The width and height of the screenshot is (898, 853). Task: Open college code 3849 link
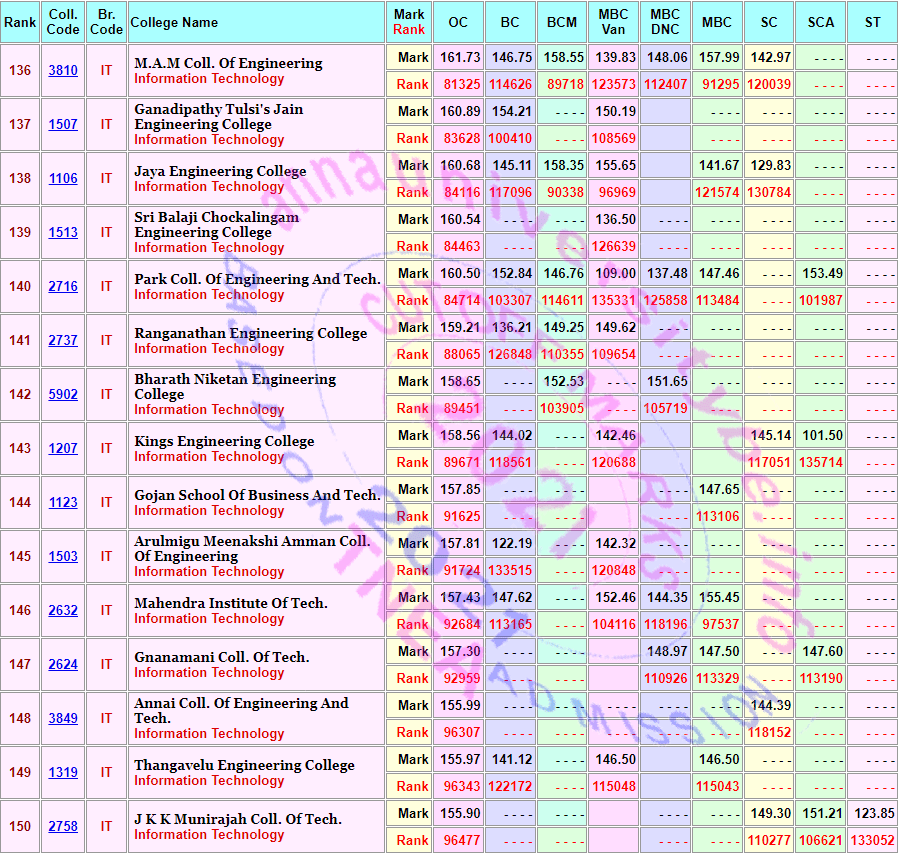click(x=63, y=718)
